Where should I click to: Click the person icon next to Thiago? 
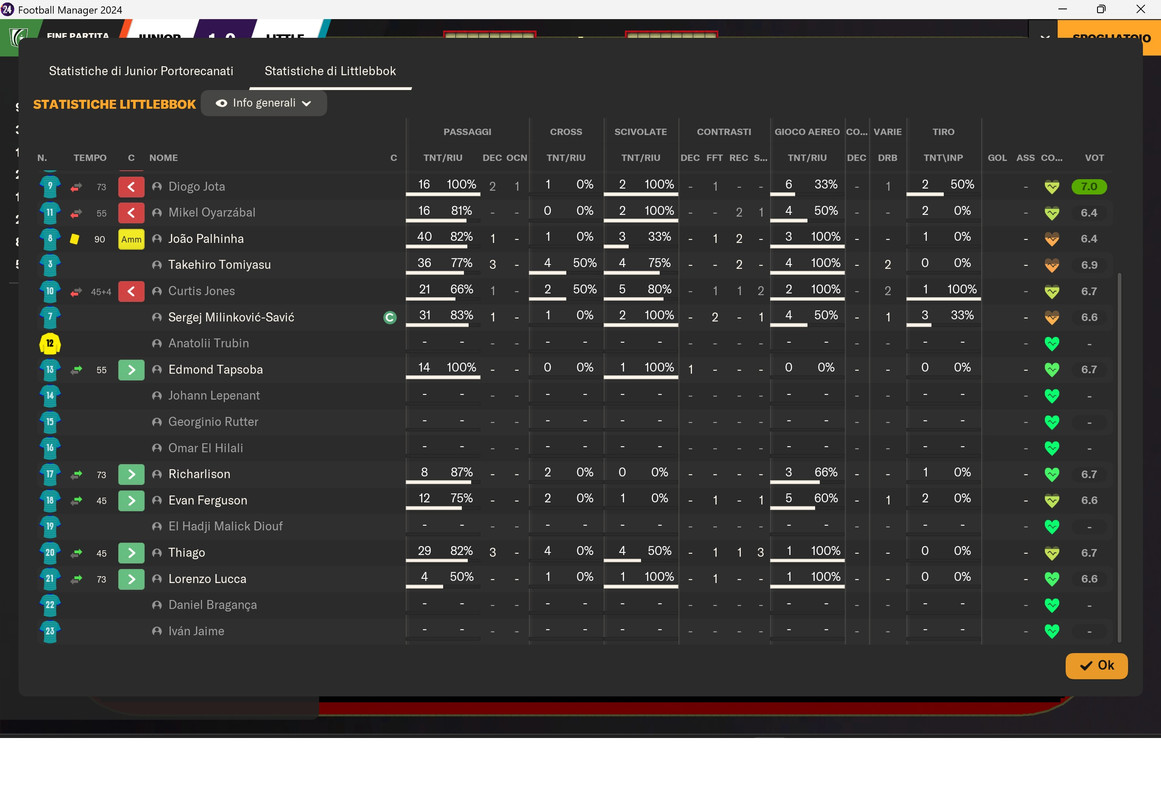(157, 553)
